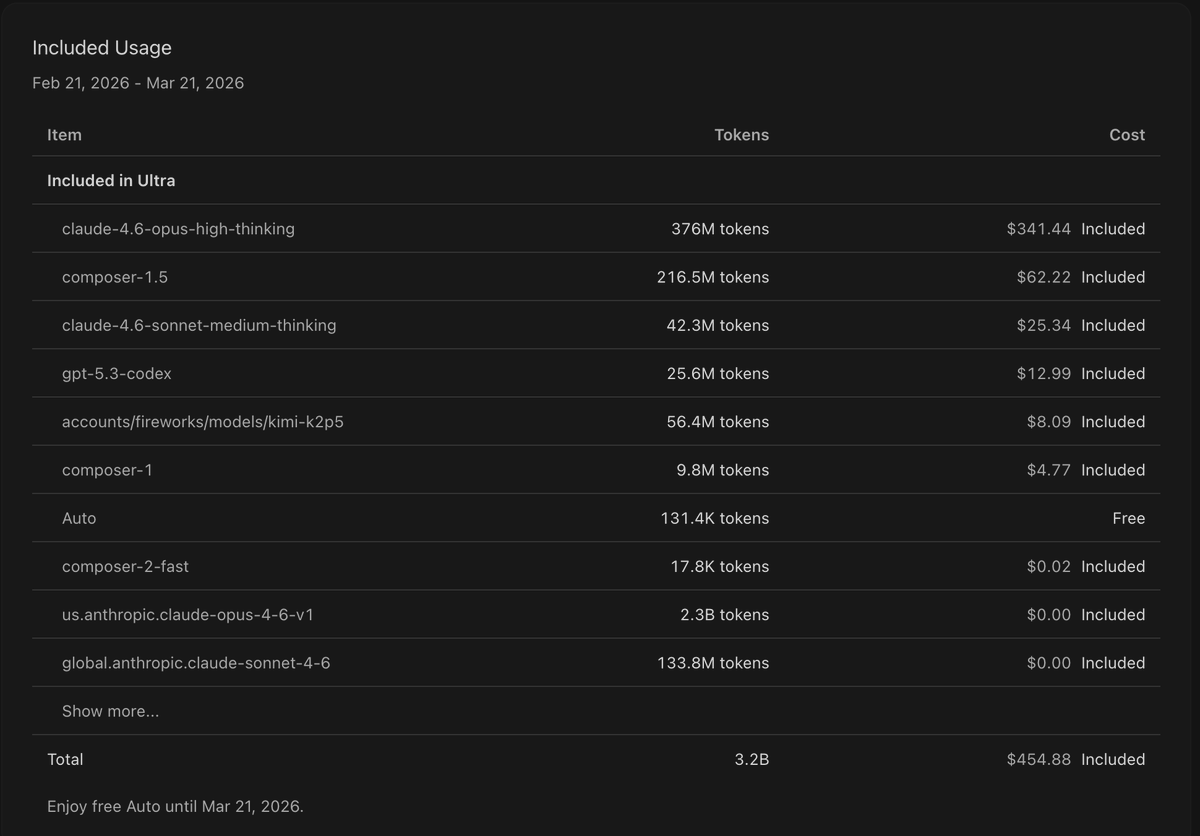Select the Included Usage heading
Screen dimensions: 1200x836
[x=102, y=48]
